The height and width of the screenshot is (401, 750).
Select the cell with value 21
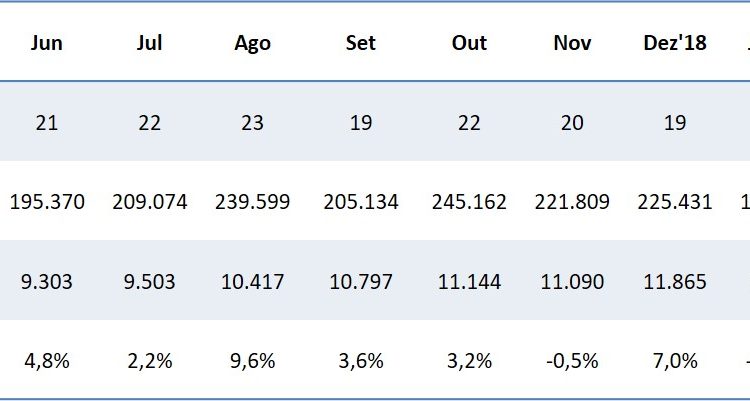(x=46, y=122)
